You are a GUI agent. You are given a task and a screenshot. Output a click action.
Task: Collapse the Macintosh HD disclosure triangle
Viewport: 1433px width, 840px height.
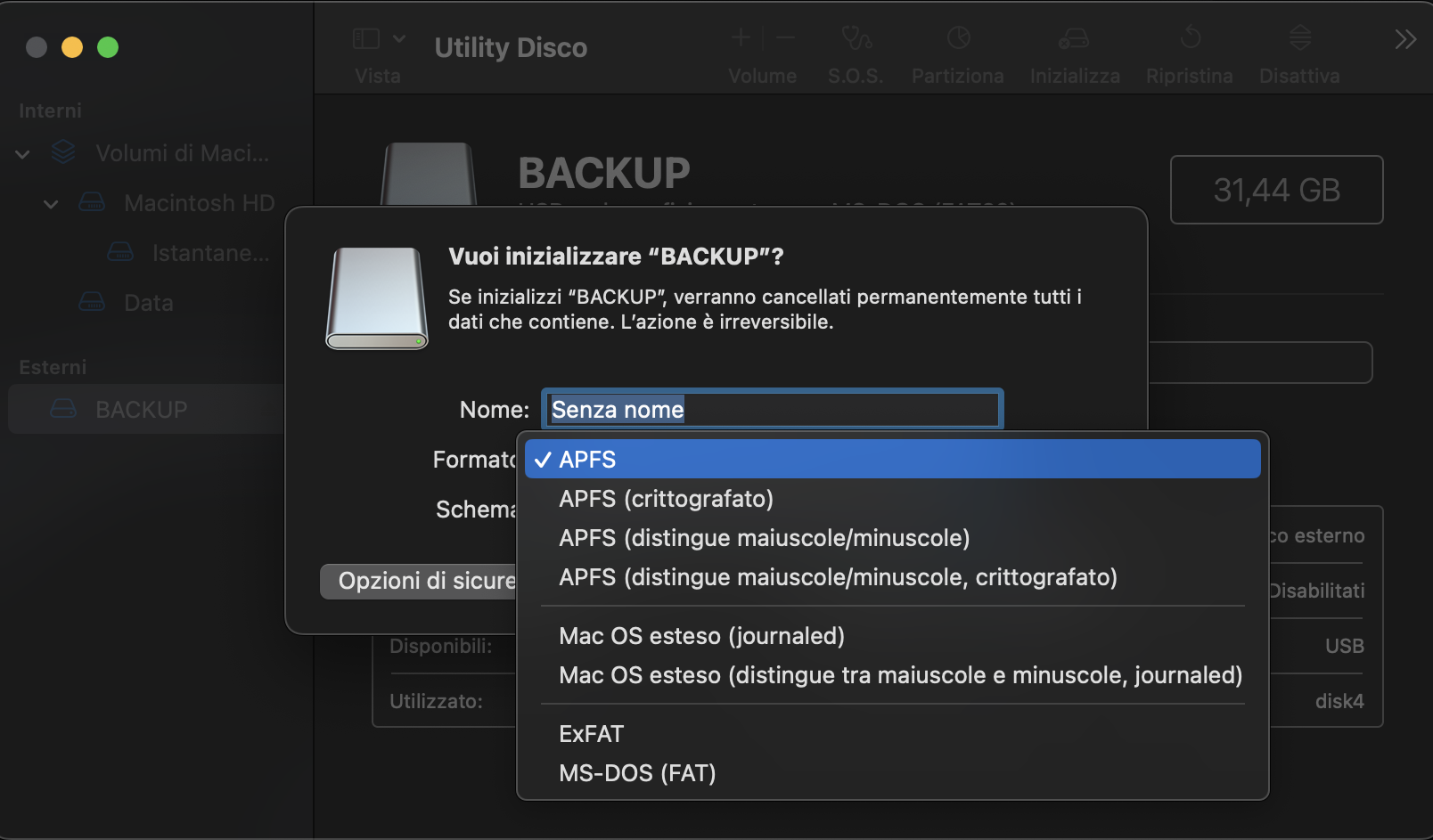click(51, 203)
